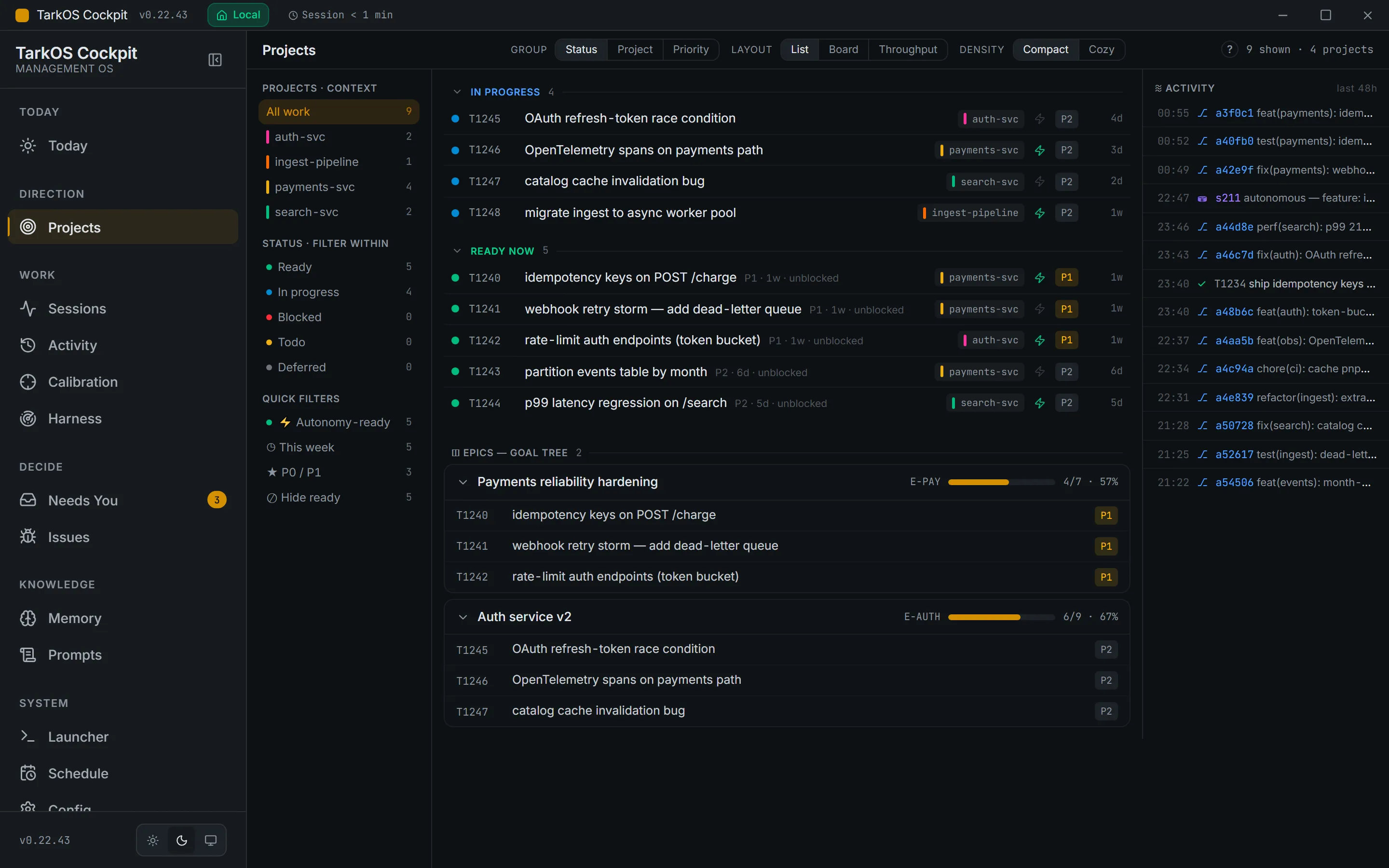
Task: Click the Local environment badge
Action: click(x=238, y=15)
